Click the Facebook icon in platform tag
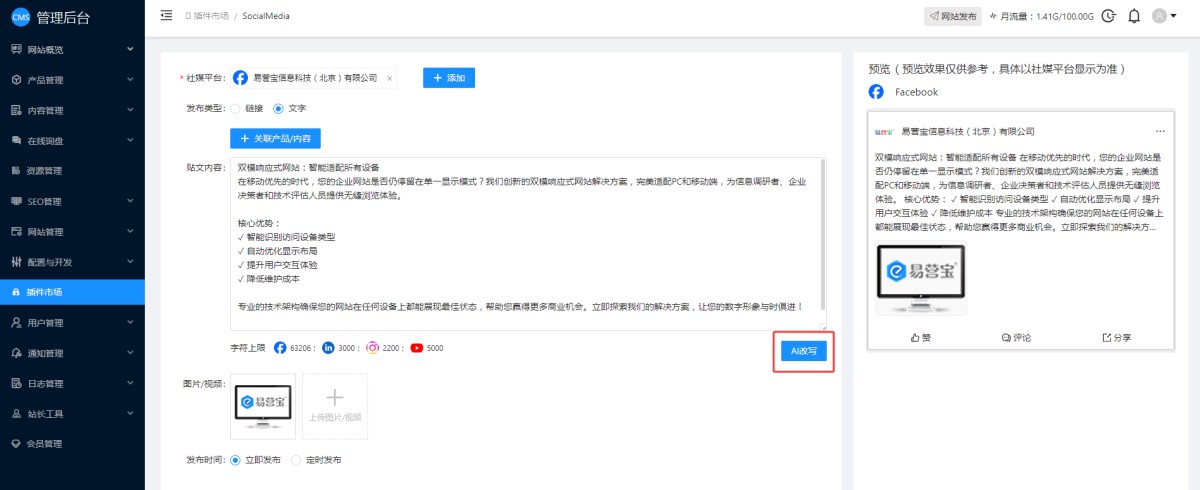1200x490 pixels. [241, 77]
